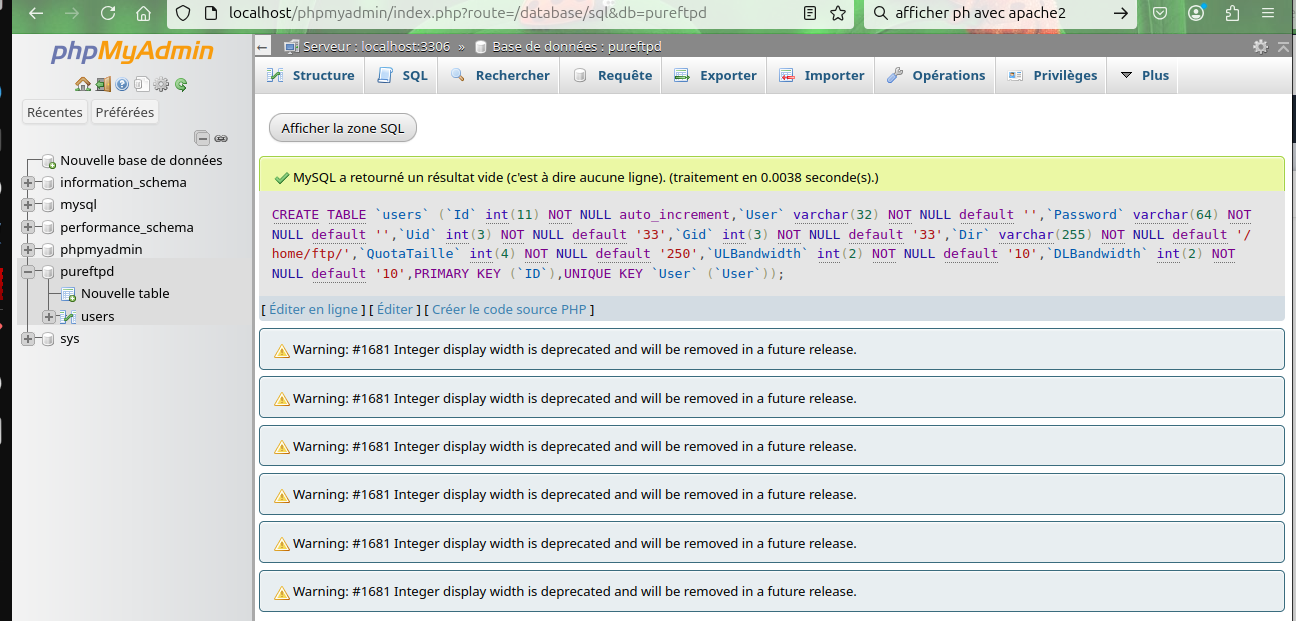This screenshot has width=1296, height=621.
Task: Open phpMyAdmin home via the house icon
Action: tap(82, 85)
